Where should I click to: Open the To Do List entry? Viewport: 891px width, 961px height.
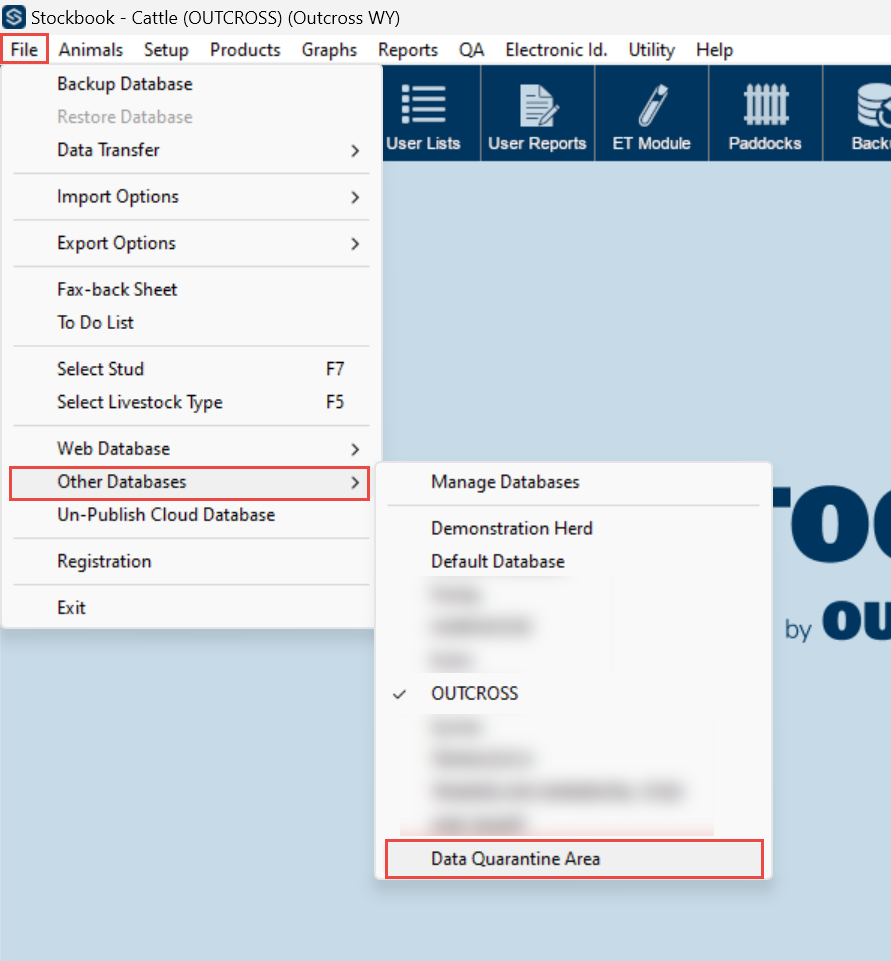(95, 322)
